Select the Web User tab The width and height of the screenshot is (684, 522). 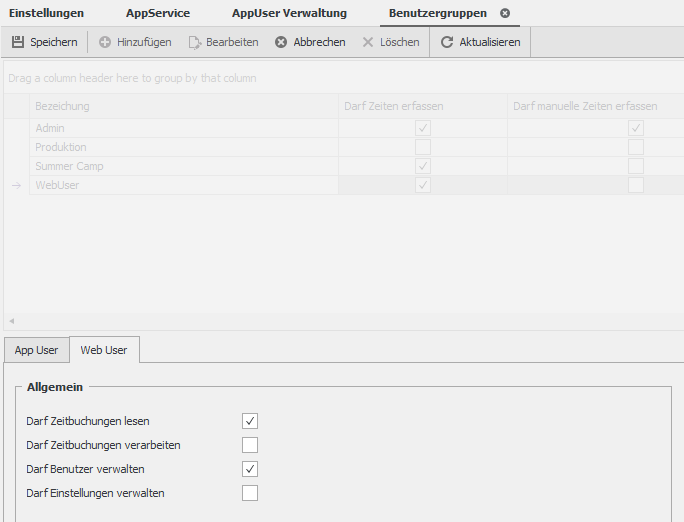(104, 350)
